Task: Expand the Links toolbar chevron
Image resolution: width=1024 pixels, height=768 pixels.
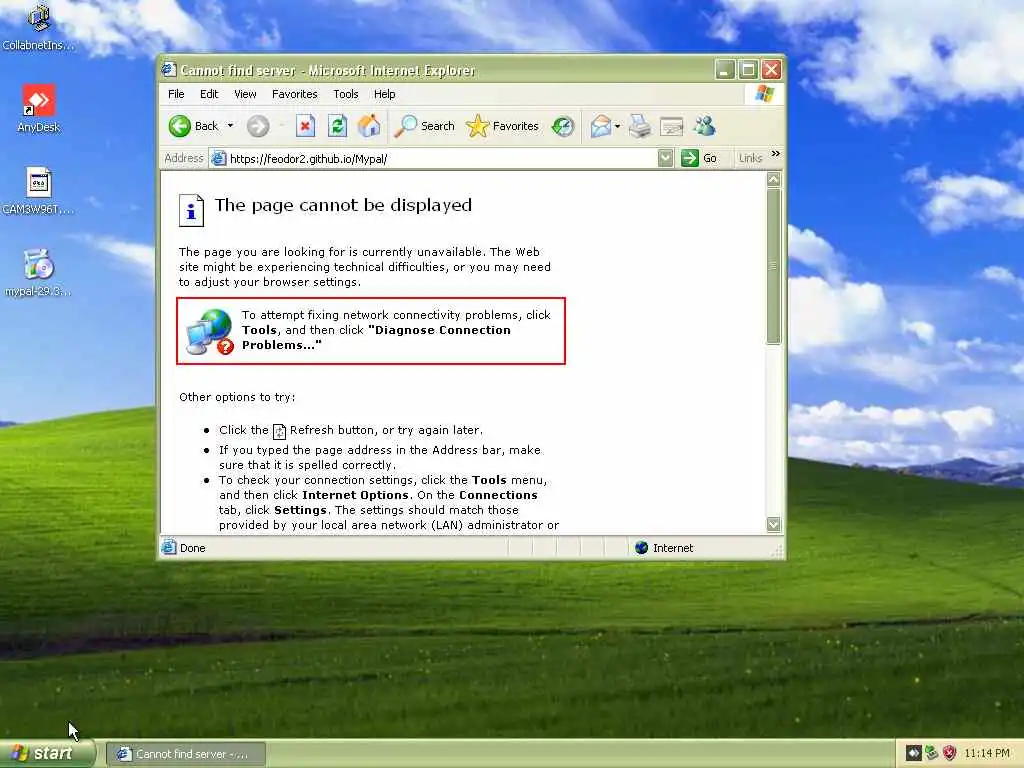Action: (775, 154)
